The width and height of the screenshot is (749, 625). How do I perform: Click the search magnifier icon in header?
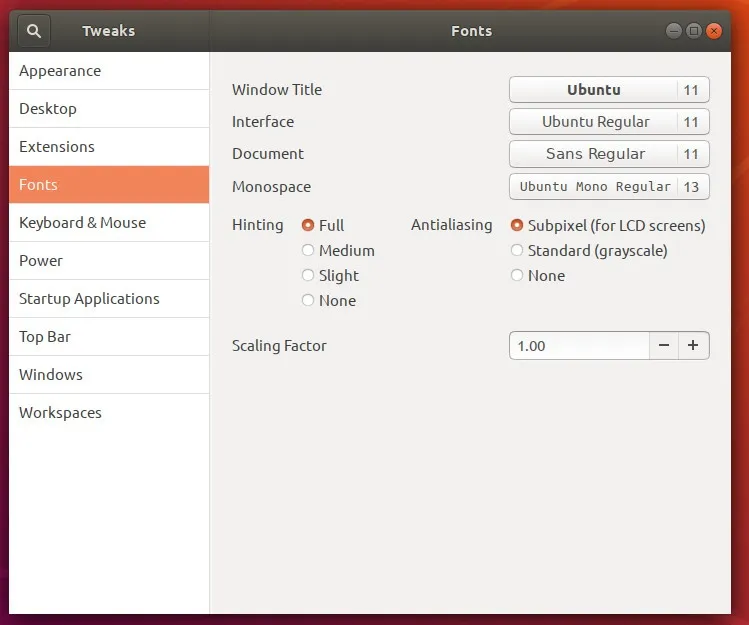point(33,31)
